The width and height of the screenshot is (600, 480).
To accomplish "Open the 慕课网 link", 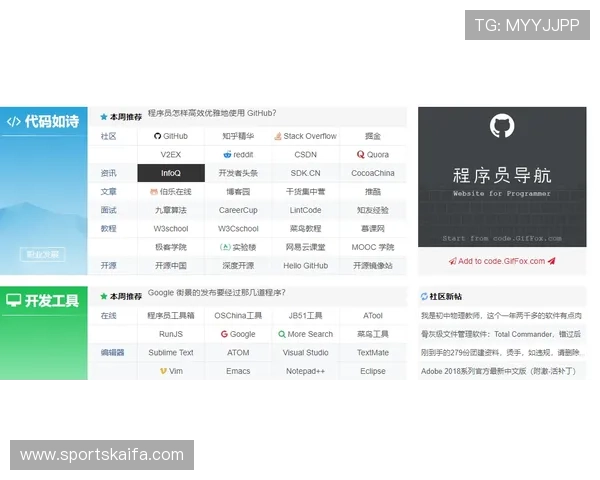I will [x=373, y=229].
